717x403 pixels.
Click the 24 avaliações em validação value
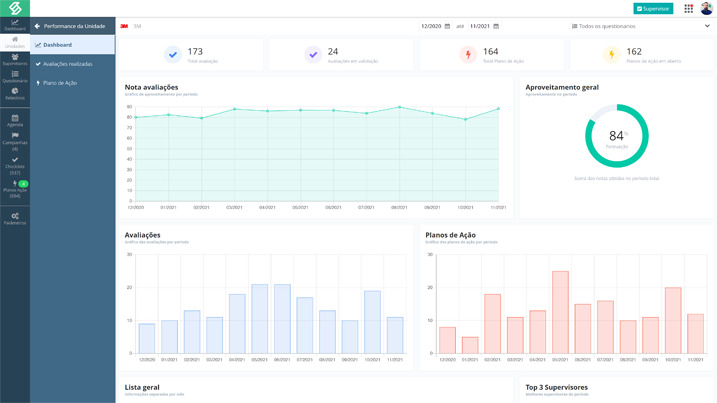333,52
